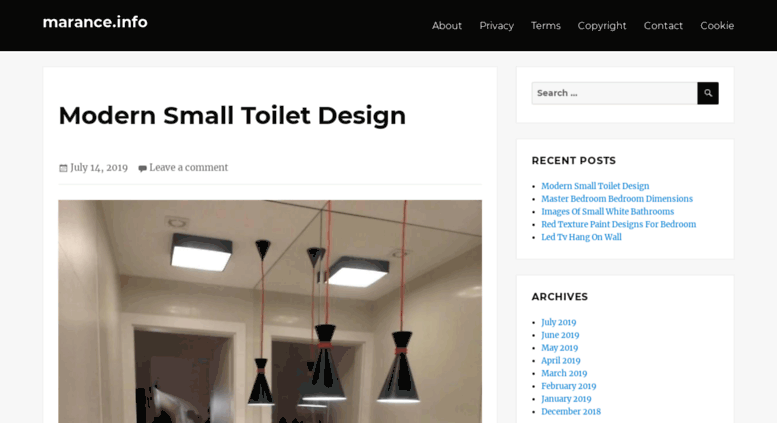Screen dimensions: 777x423
Task: Open the Led Tv Hang On Wall post
Action: [x=581, y=237]
